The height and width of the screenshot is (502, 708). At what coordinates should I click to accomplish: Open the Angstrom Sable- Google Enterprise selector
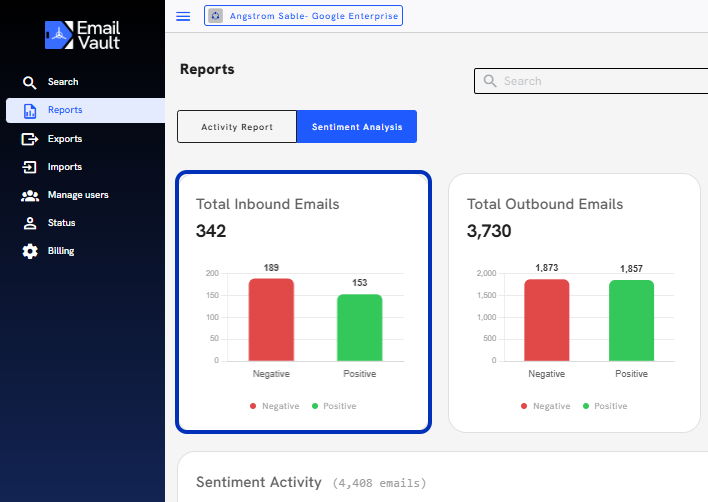(x=303, y=16)
